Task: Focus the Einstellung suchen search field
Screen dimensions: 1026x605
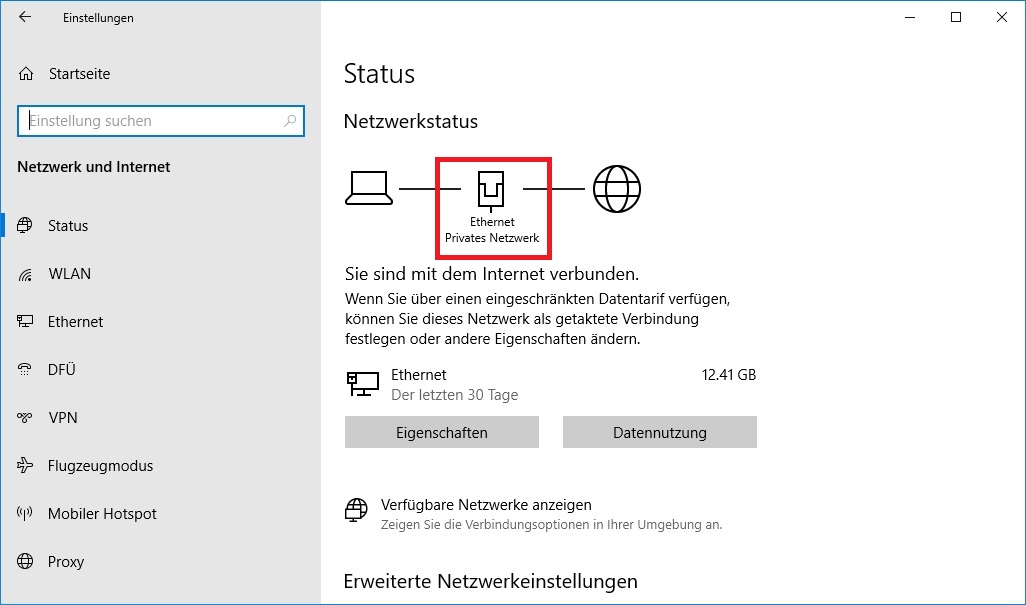Action: tap(150, 121)
